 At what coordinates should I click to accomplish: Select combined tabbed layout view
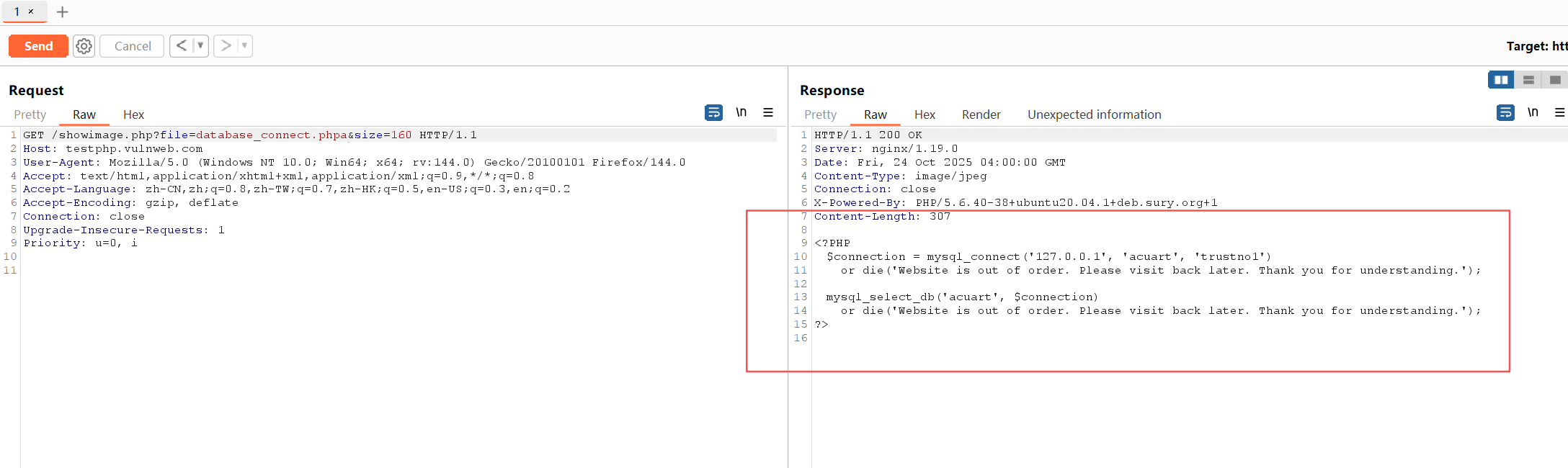pos(1555,80)
